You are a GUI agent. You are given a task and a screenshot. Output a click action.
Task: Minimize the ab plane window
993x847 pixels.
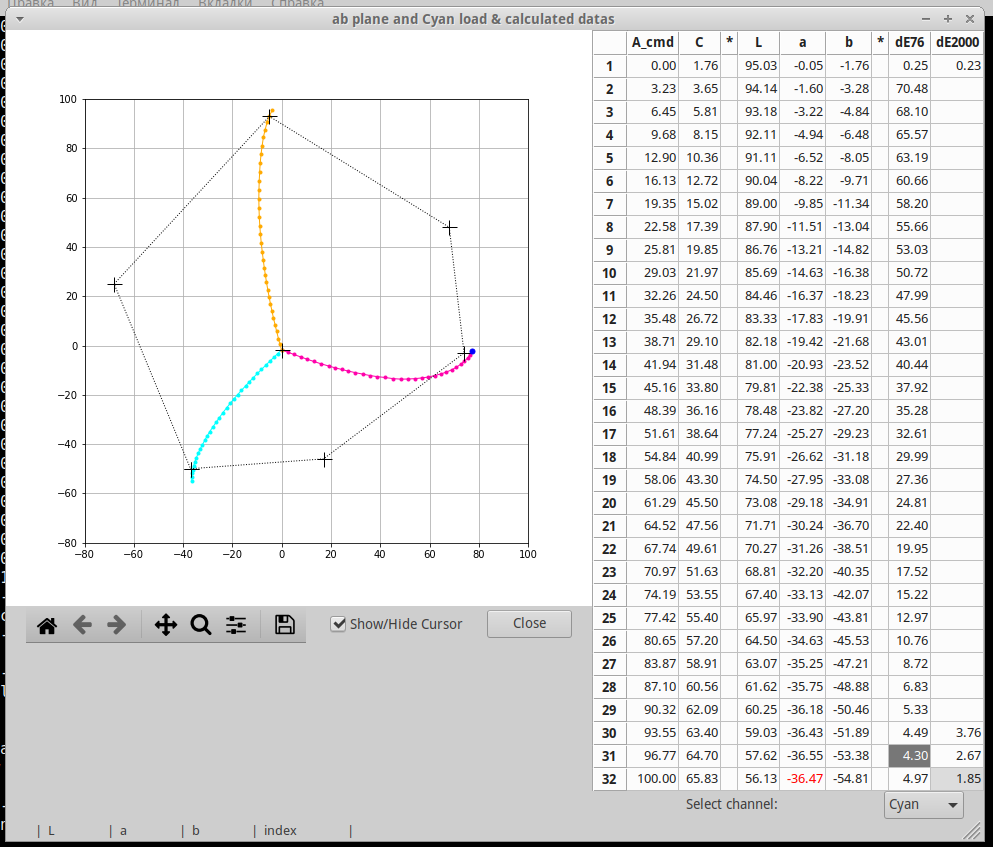[x=926, y=20]
